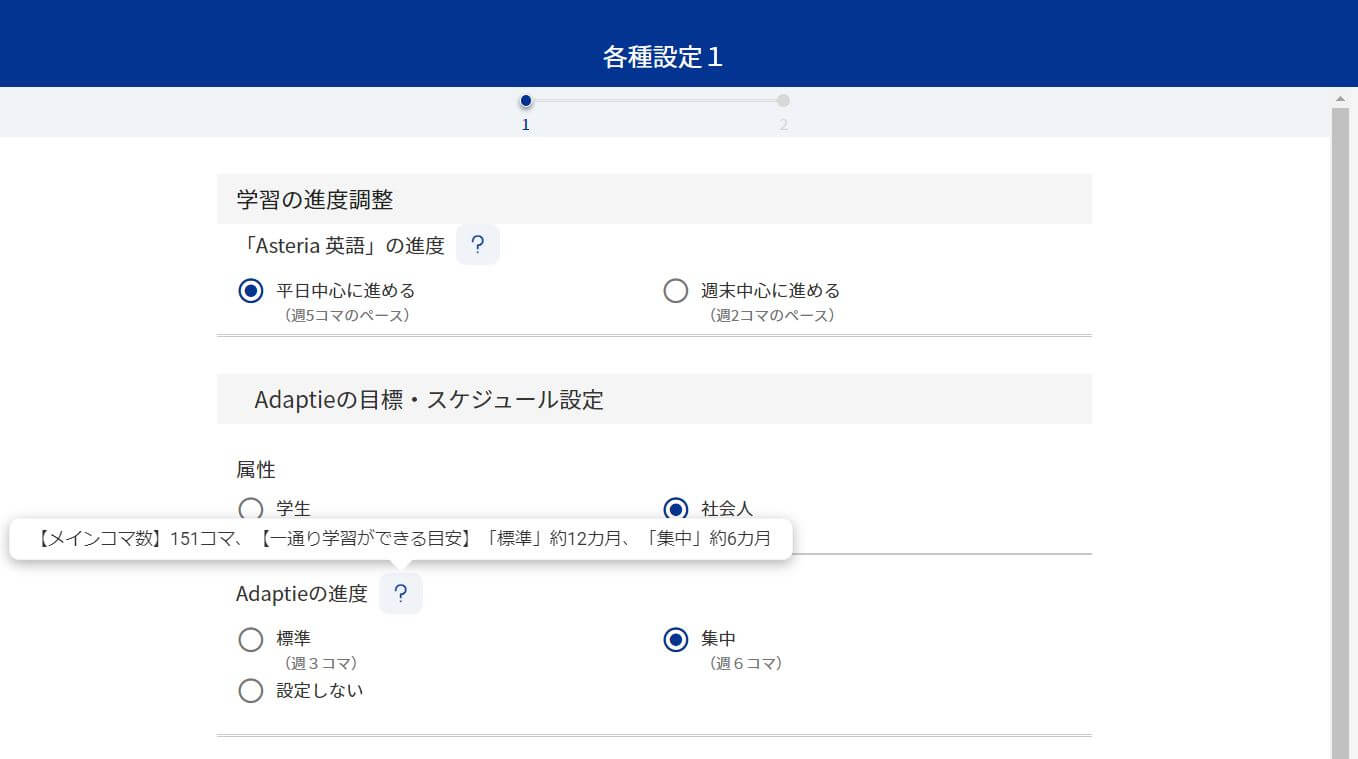Click the step number 1 label

[x=526, y=125]
